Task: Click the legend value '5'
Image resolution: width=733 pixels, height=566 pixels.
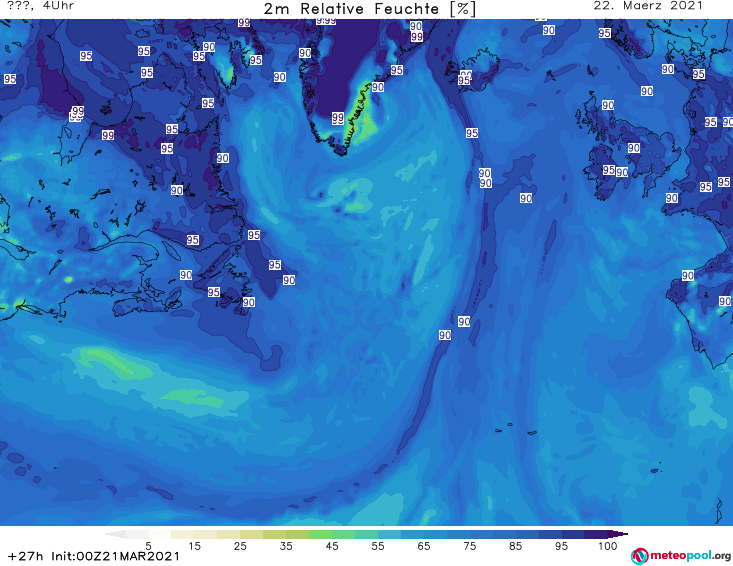Action: pyautogui.click(x=148, y=546)
